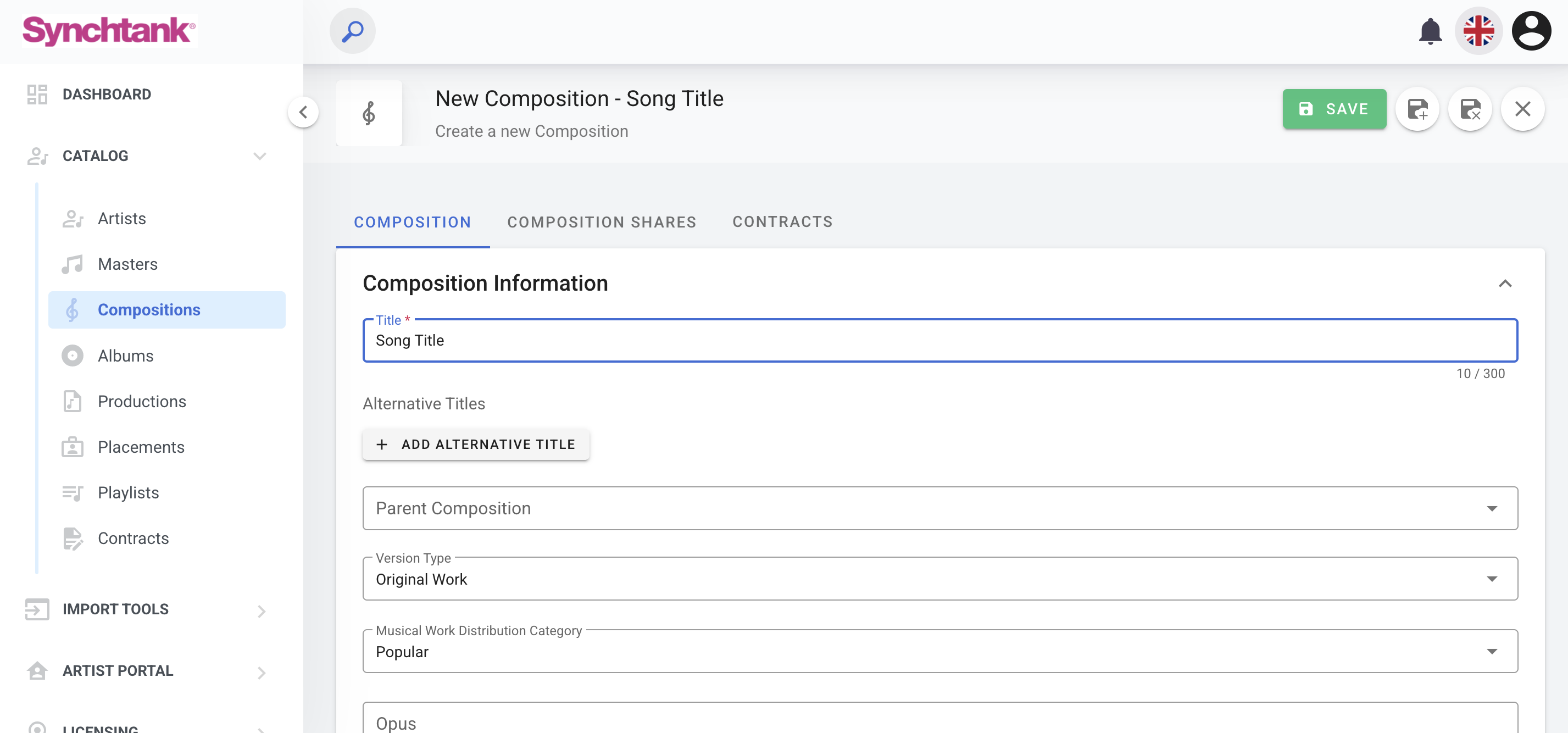Collapse Composition Information panel
Viewport: 1568px width, 733px height.
point(1505,284)
